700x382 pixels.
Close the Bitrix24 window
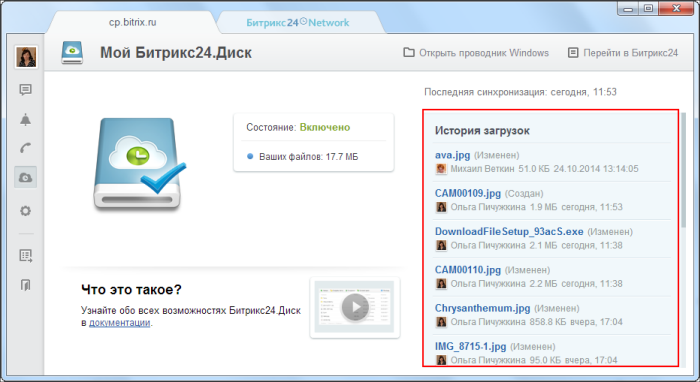click(676, 8)
